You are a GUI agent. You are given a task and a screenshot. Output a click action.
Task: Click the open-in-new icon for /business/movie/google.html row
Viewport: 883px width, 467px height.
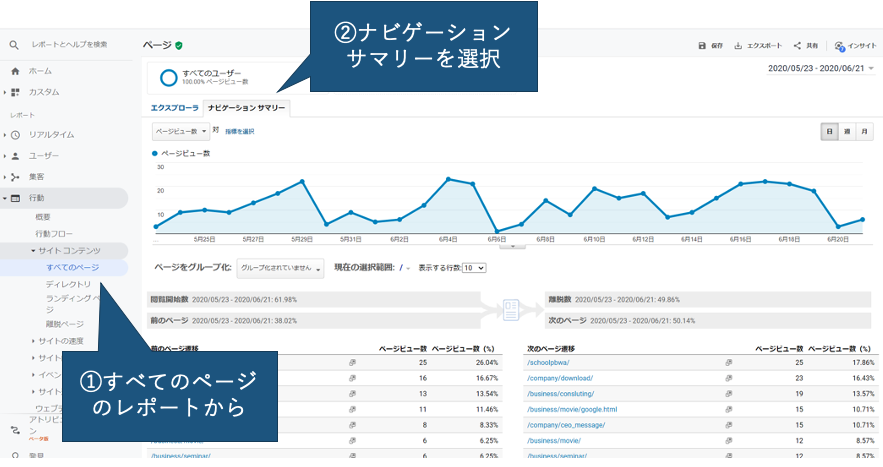(729, 410)
